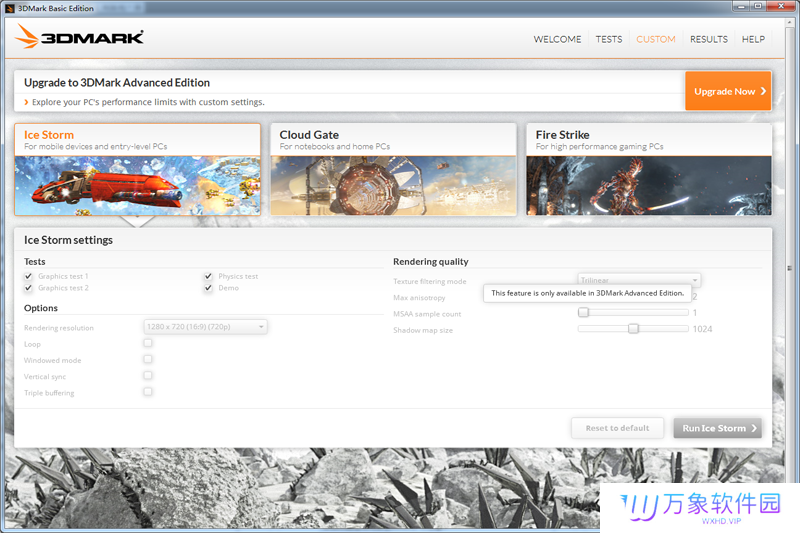
Task: Click the Max anisotropy label
Action: pos(419,297)
